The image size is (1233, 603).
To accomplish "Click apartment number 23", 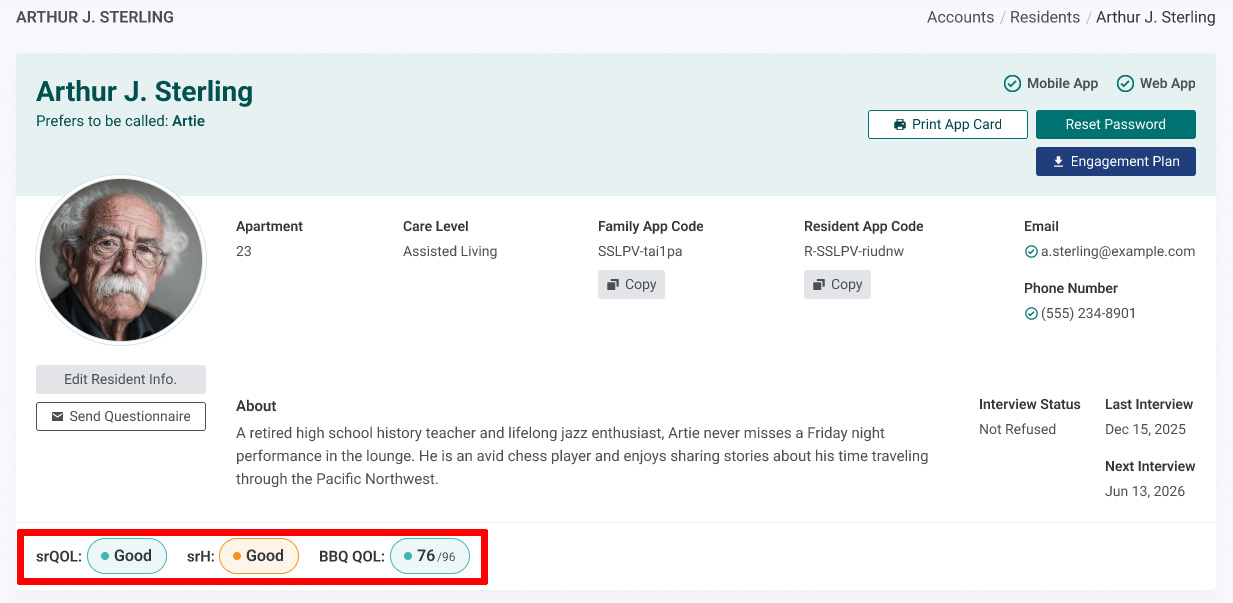I will [x=244, y=252].
